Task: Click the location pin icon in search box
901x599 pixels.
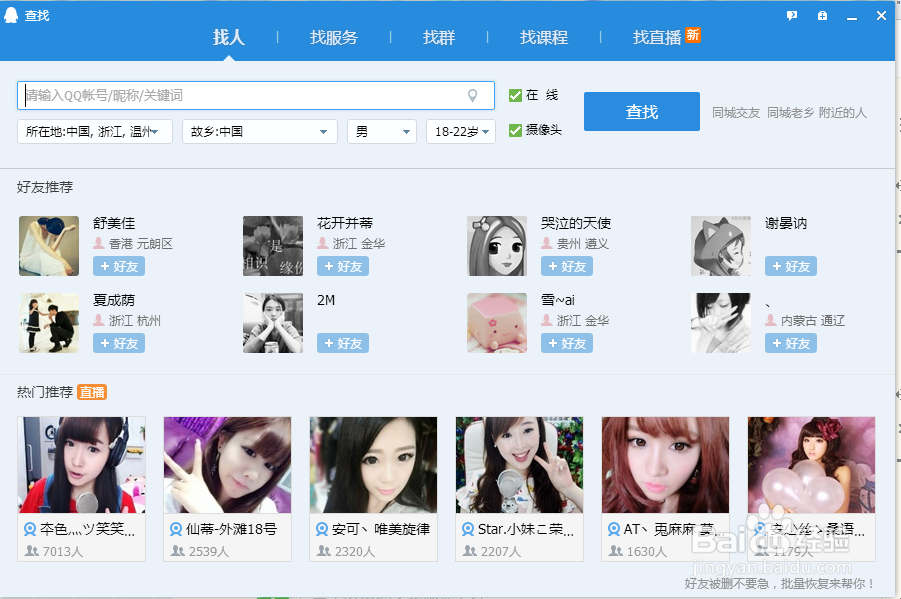Action: click(x=472, y=95)
